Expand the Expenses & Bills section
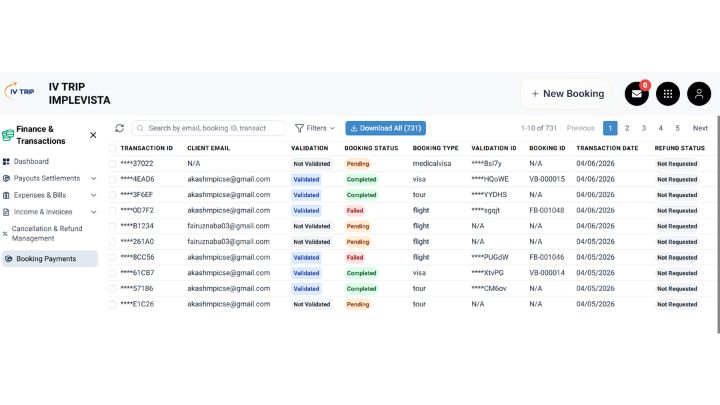 [x=93, y=195]
